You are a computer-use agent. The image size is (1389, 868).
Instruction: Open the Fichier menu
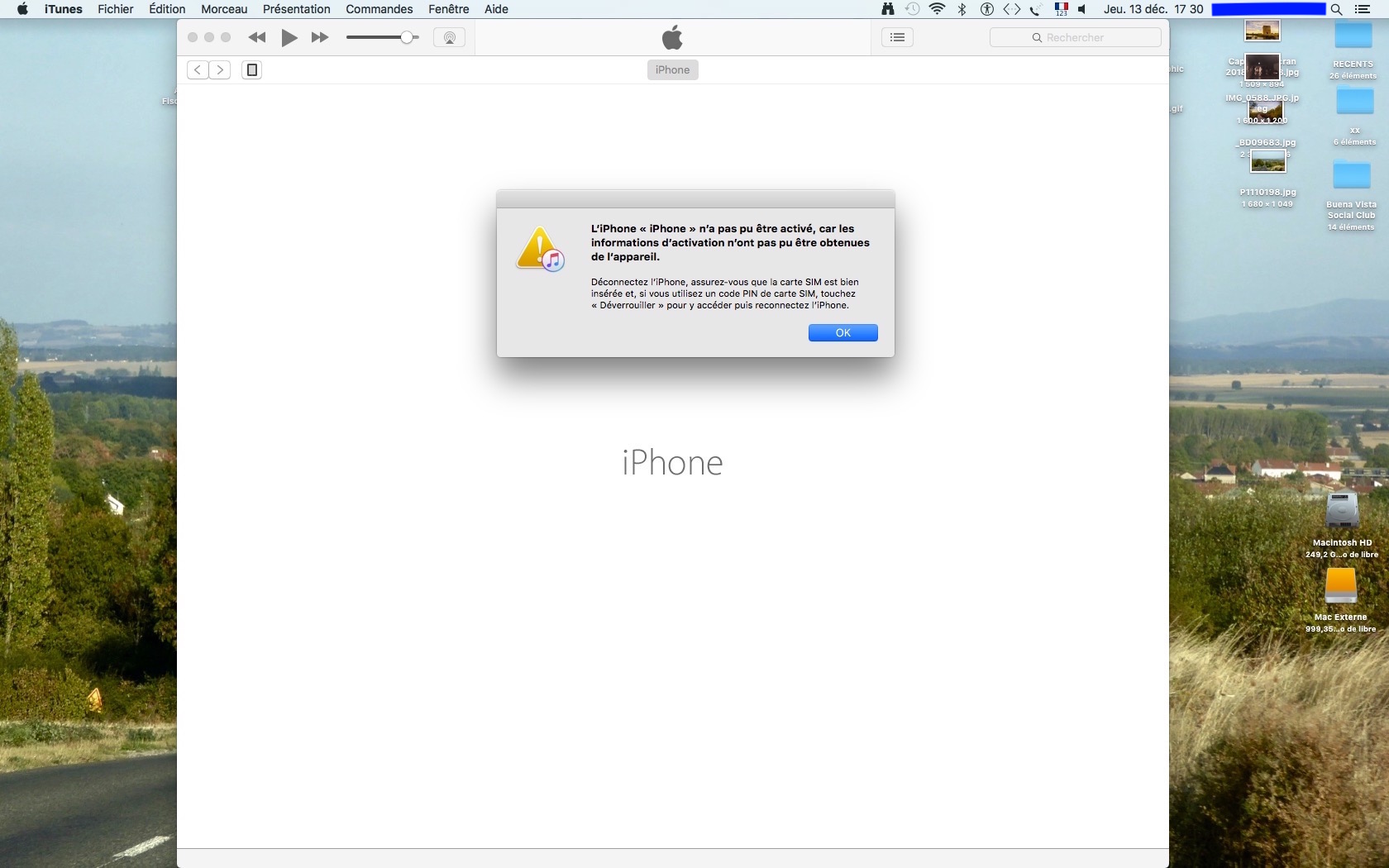tap(116, 9)
